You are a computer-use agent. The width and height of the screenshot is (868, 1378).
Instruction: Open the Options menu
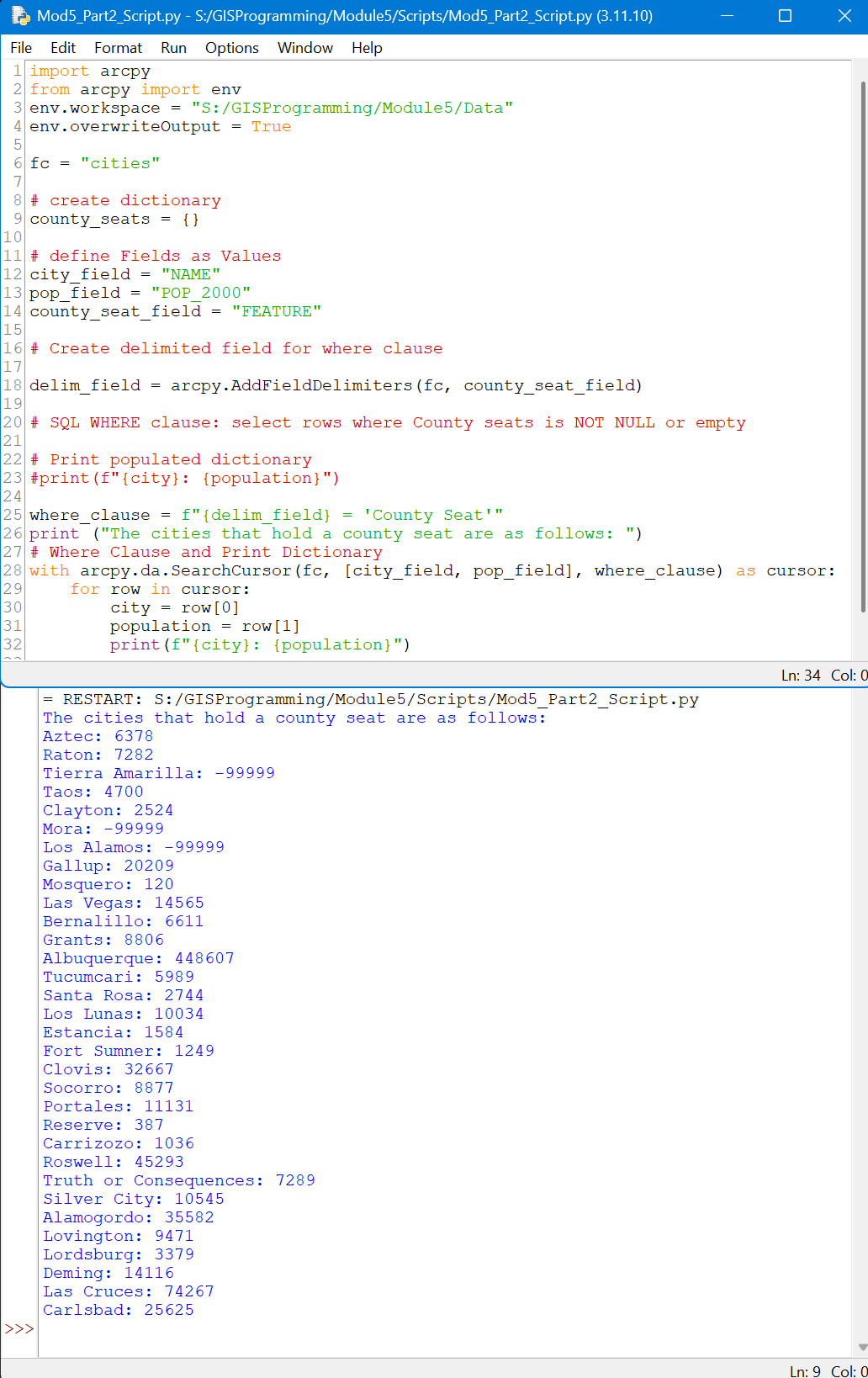(232, 48)
